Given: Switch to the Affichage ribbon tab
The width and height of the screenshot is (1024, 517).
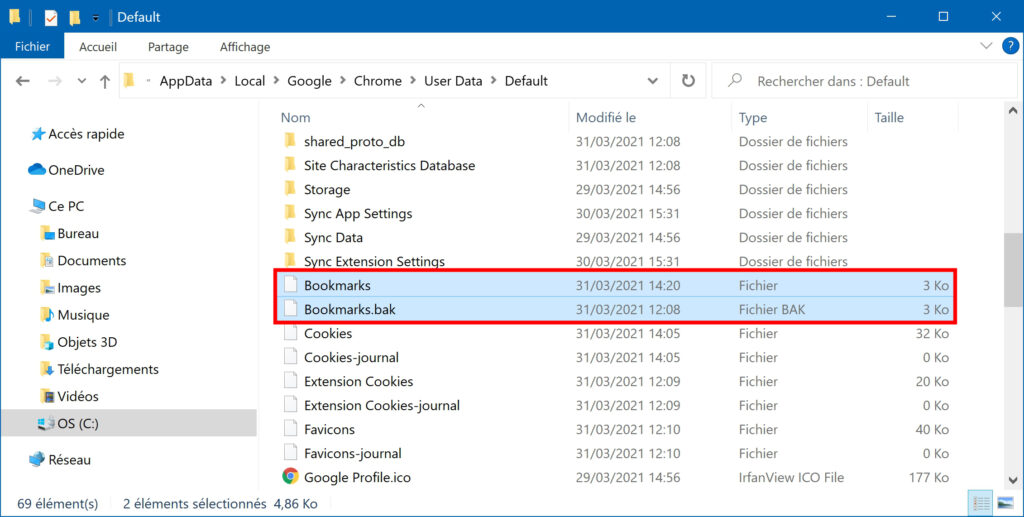Looking at the screenshot, I should tap(245, 46).
